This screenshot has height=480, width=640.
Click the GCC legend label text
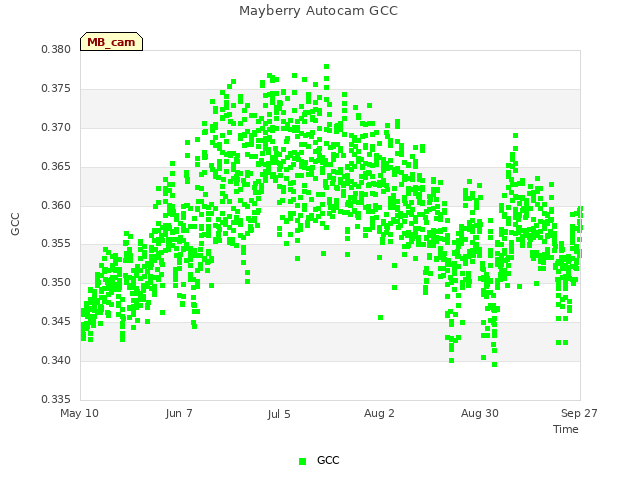pos(328,460)
